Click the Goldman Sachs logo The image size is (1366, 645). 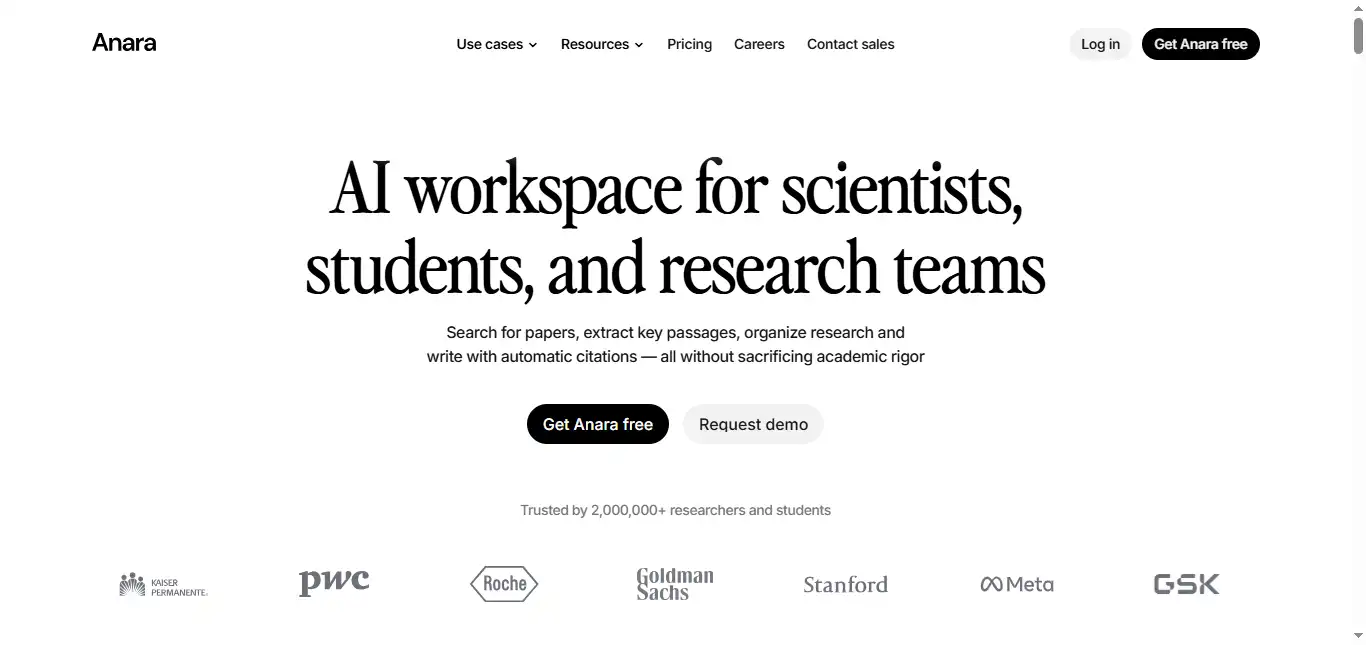675,584
